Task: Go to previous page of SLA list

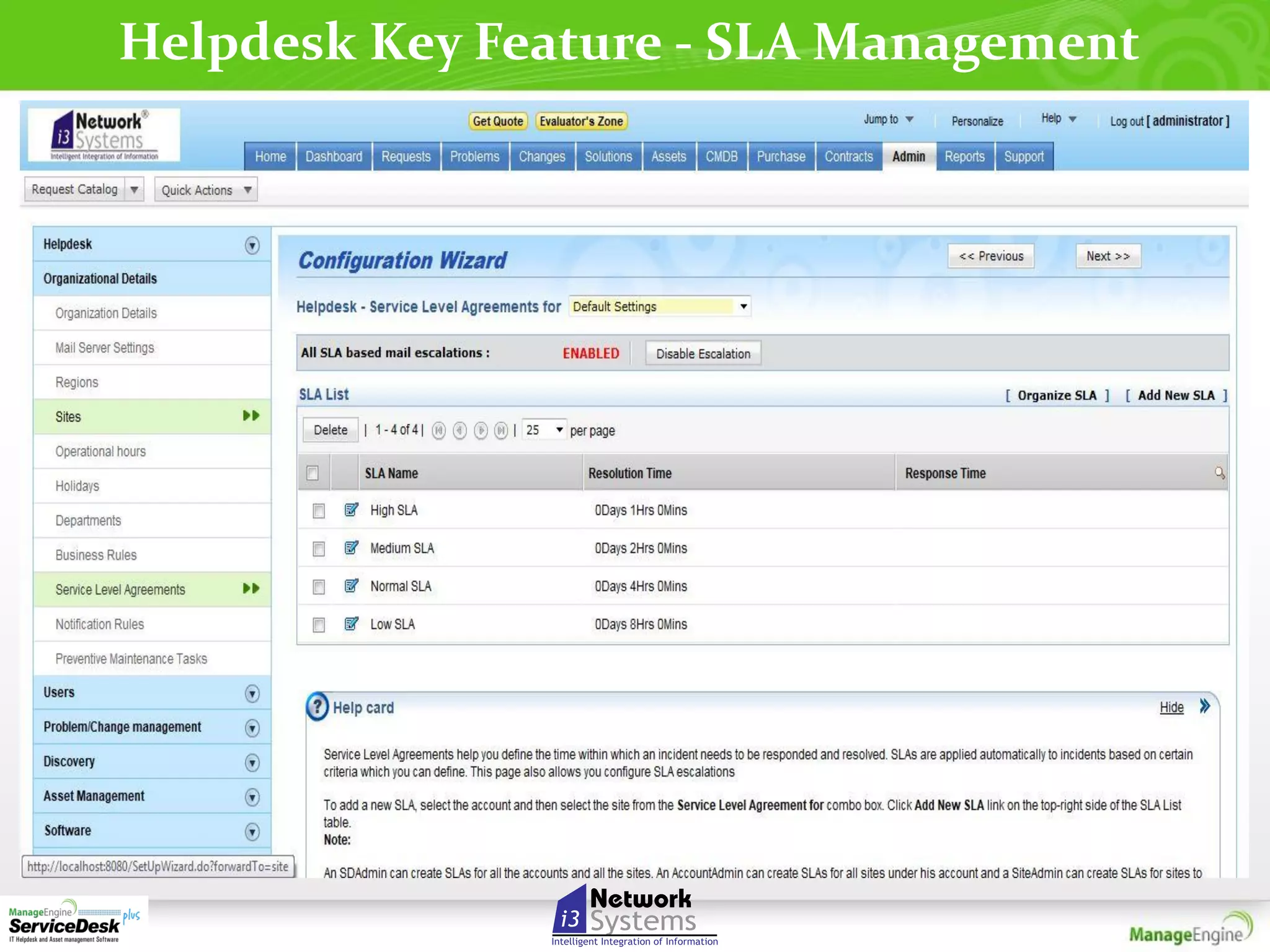Action: click(x=460, y=430)
